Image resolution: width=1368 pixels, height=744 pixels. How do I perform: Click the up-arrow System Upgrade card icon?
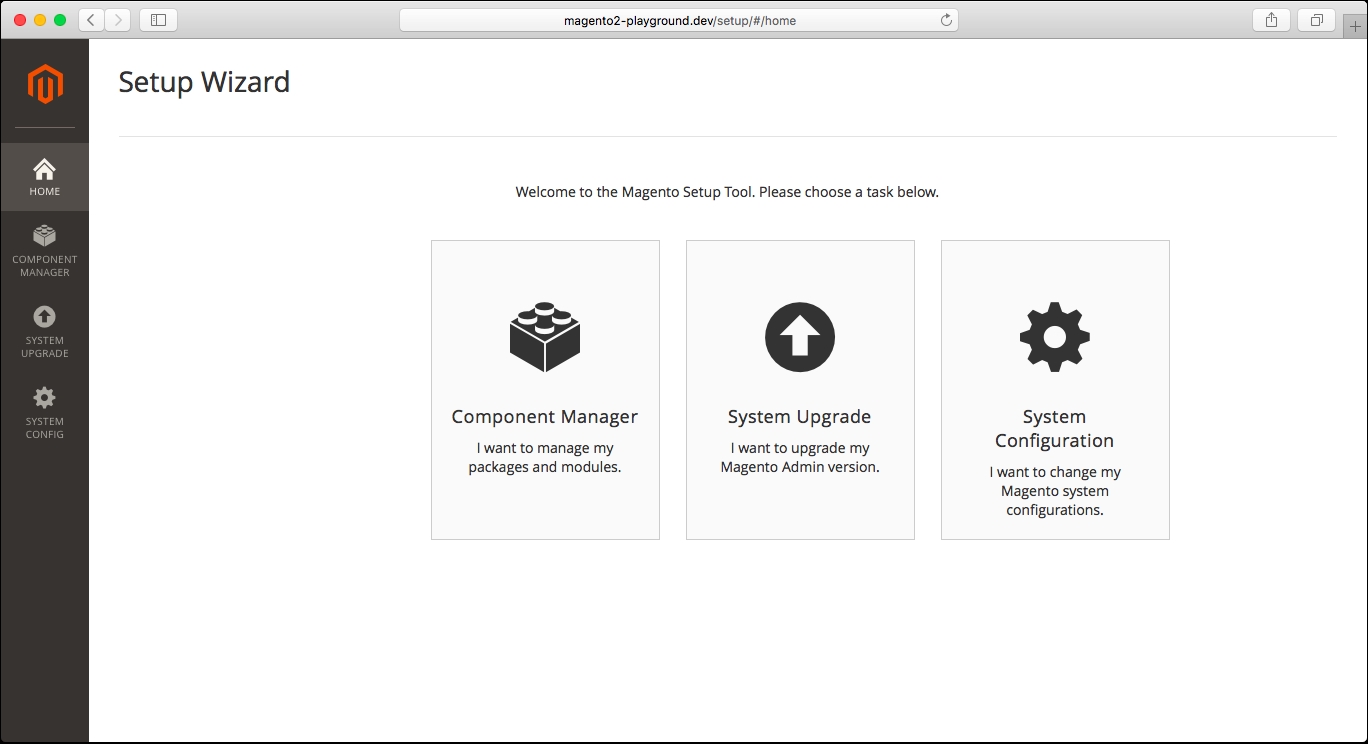pyautogui.click(x=800, y=337)
